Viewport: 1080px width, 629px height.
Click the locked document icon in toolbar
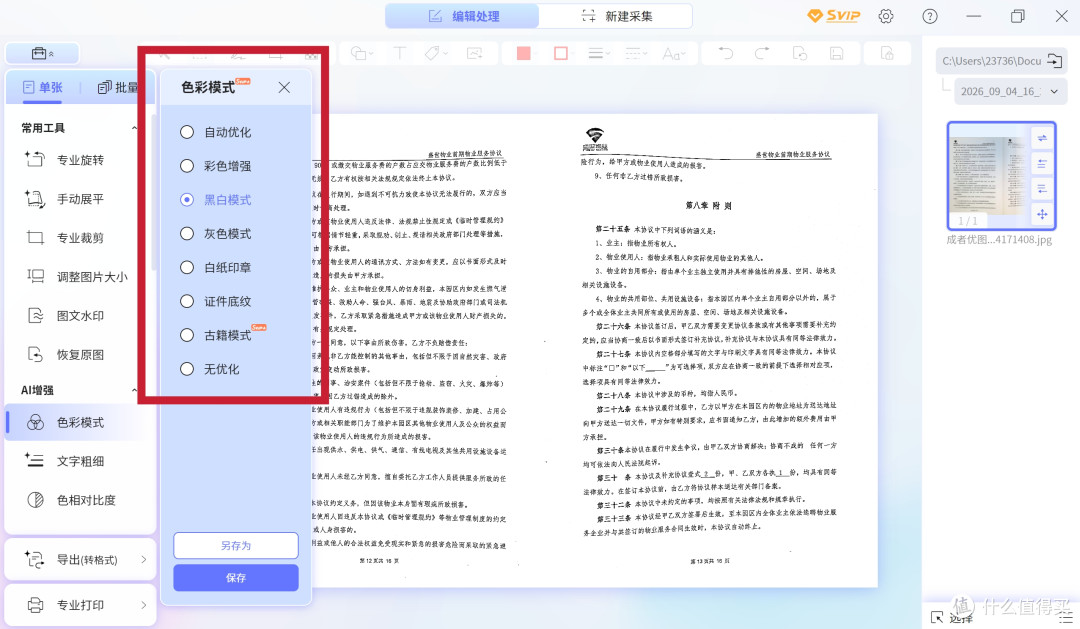887,54
